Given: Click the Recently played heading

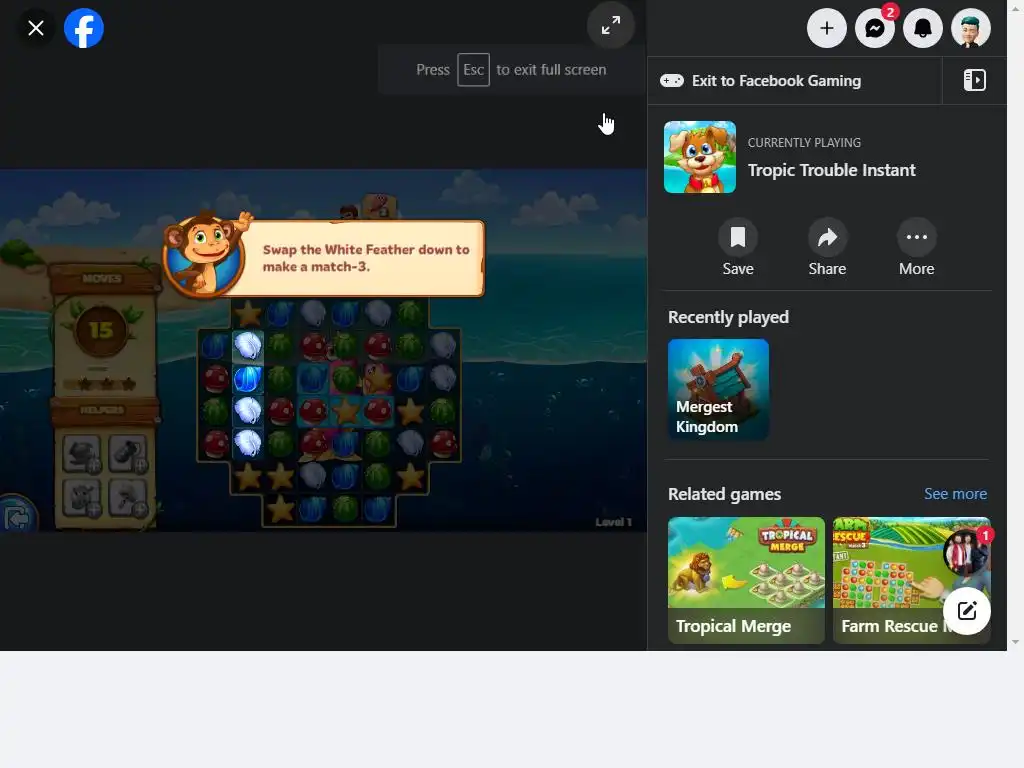Looking at the screenshot, I should (x=728, y=317).
